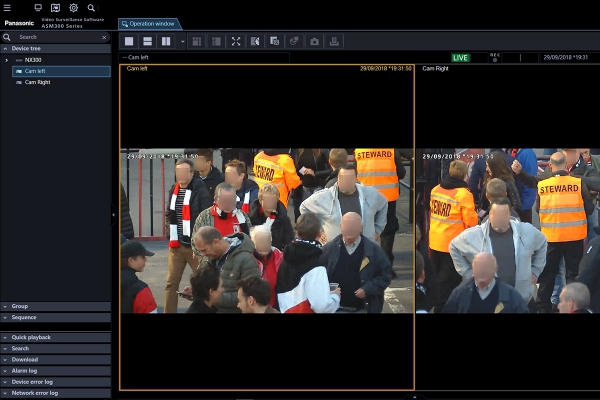The image size is (600, 400).
Task: Click the search magnifier beside Search field
Action: tap(7, 37)
